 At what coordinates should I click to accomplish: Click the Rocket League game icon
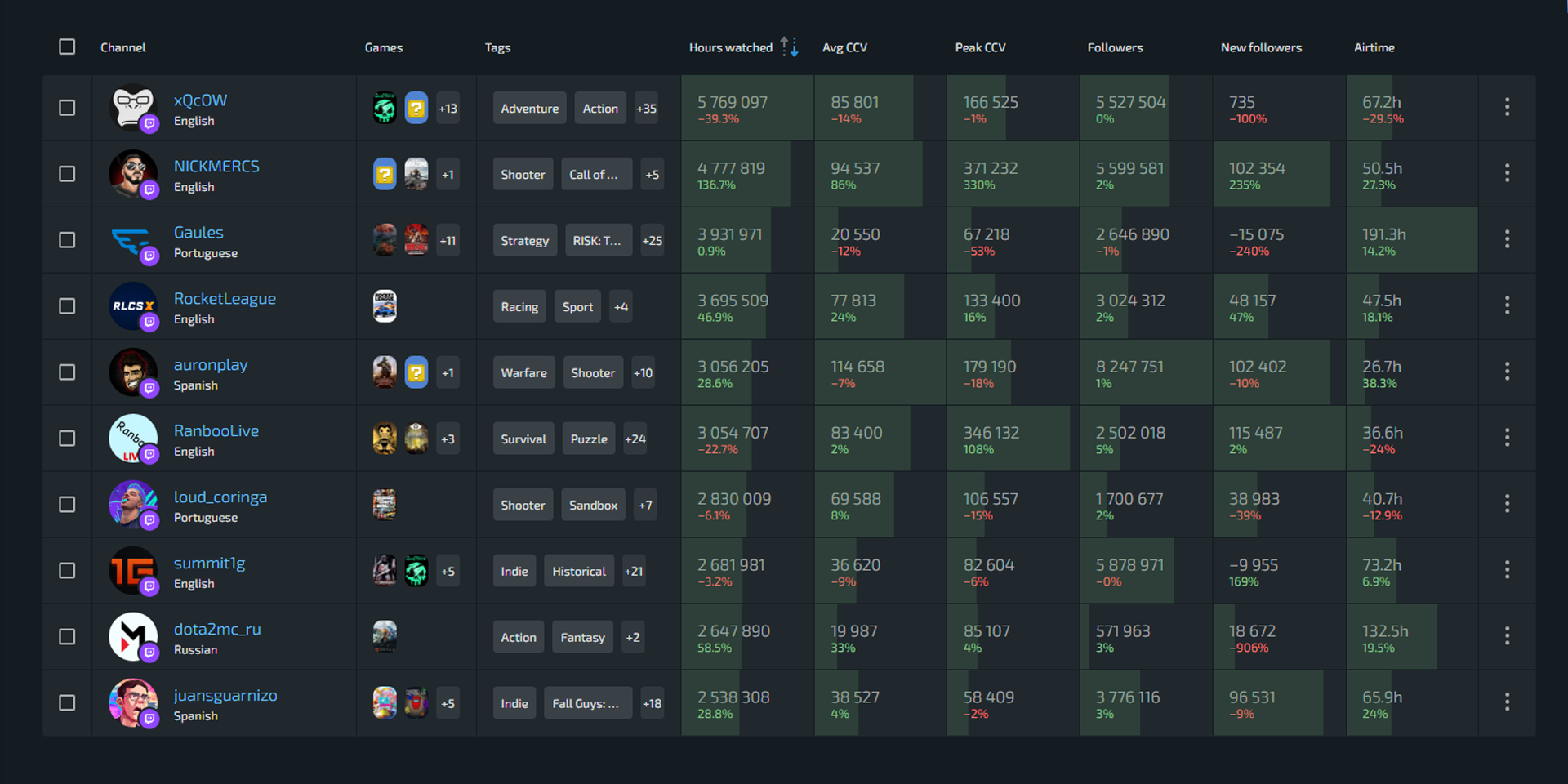coord(385,306)
